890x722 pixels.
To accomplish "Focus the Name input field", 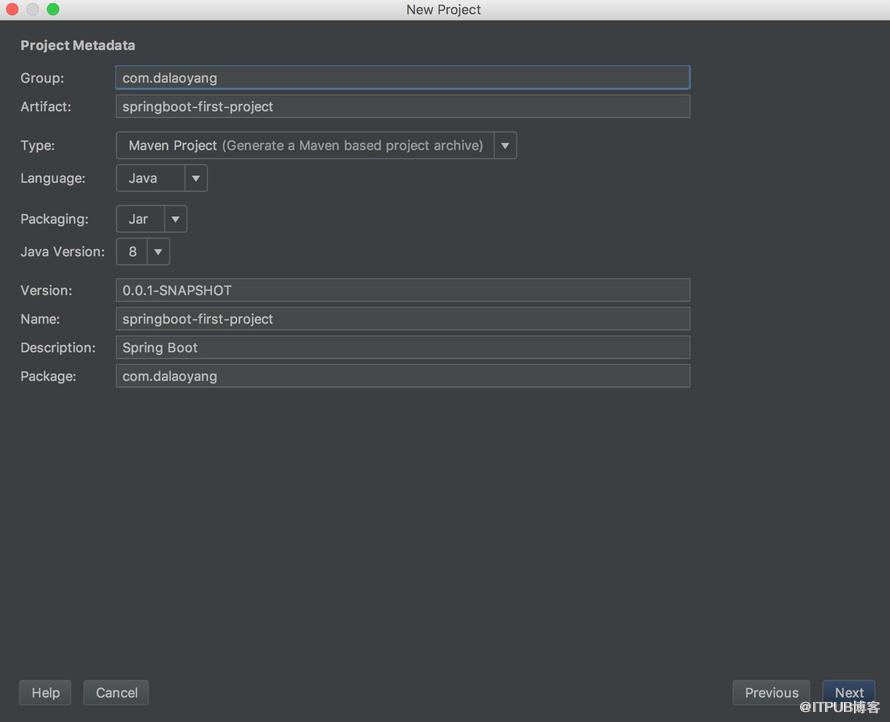I will [x=402, y=319].
